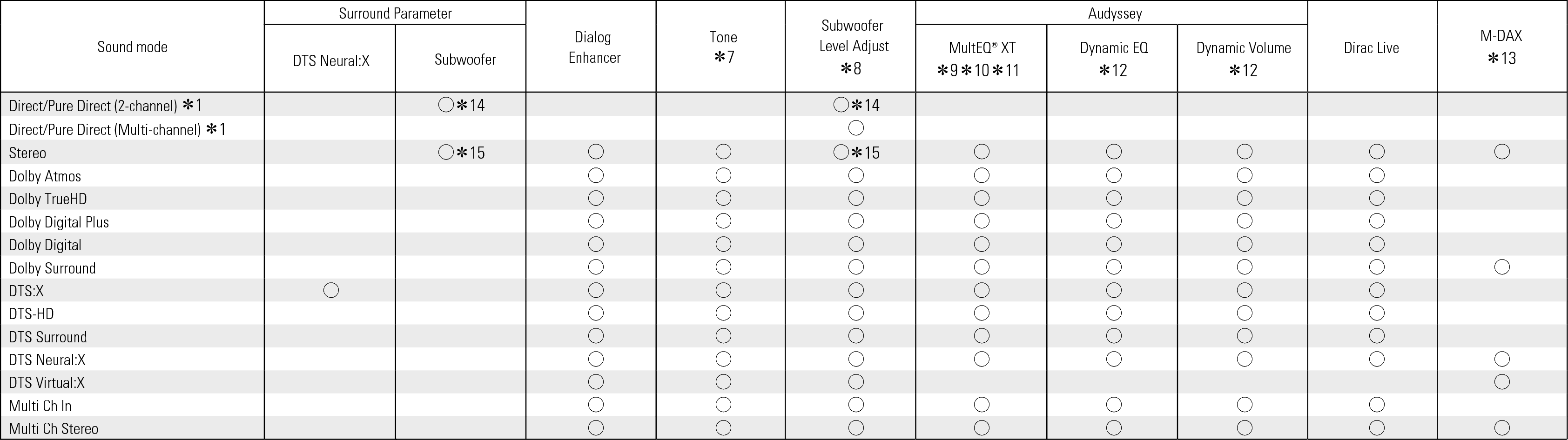Click the Dolby Surround M-DAX circle
This screenshot has width=1568, height=440.
[1501, 267]
